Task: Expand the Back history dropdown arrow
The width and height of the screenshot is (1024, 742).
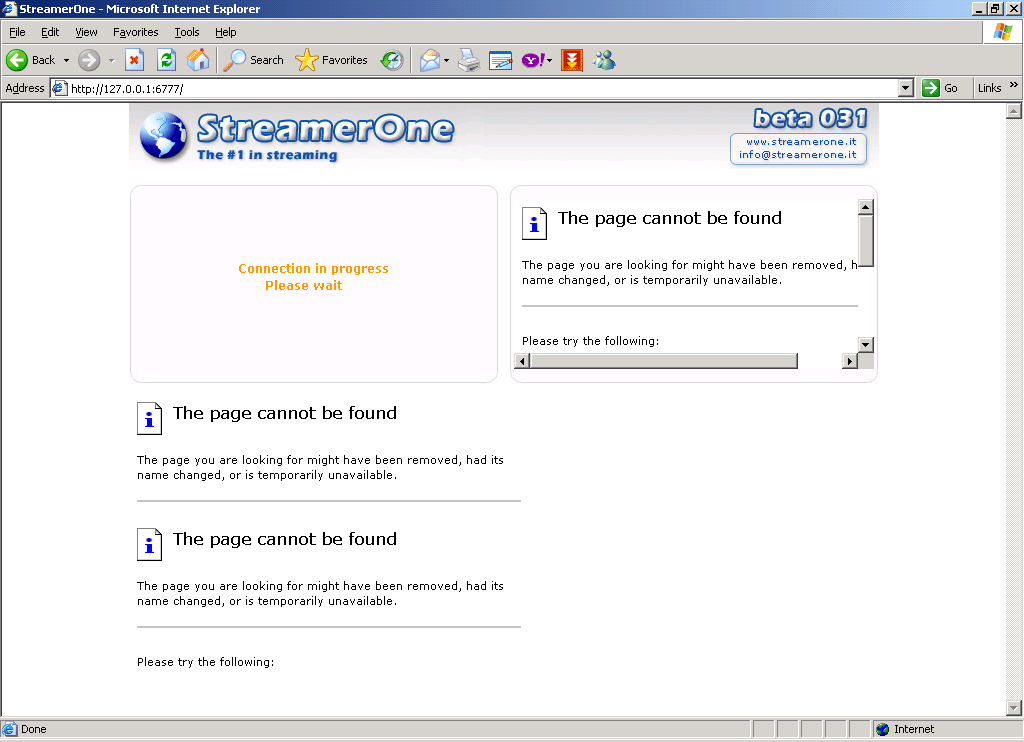Action: 66,60
